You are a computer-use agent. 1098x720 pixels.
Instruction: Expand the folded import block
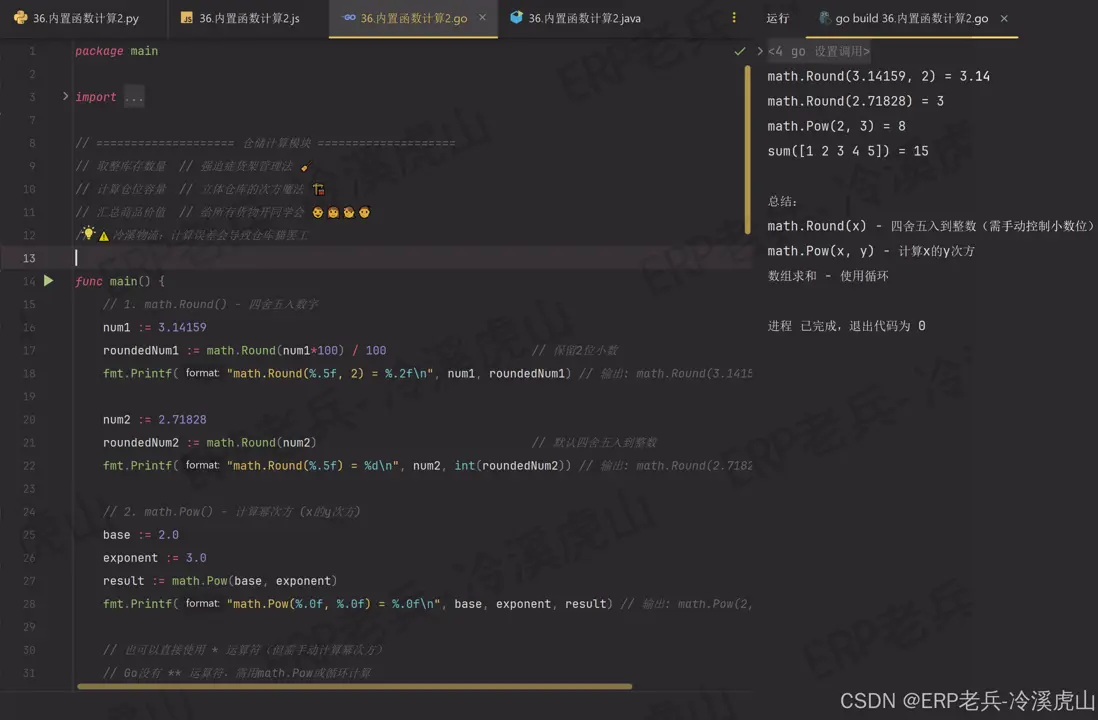[65, 97]
